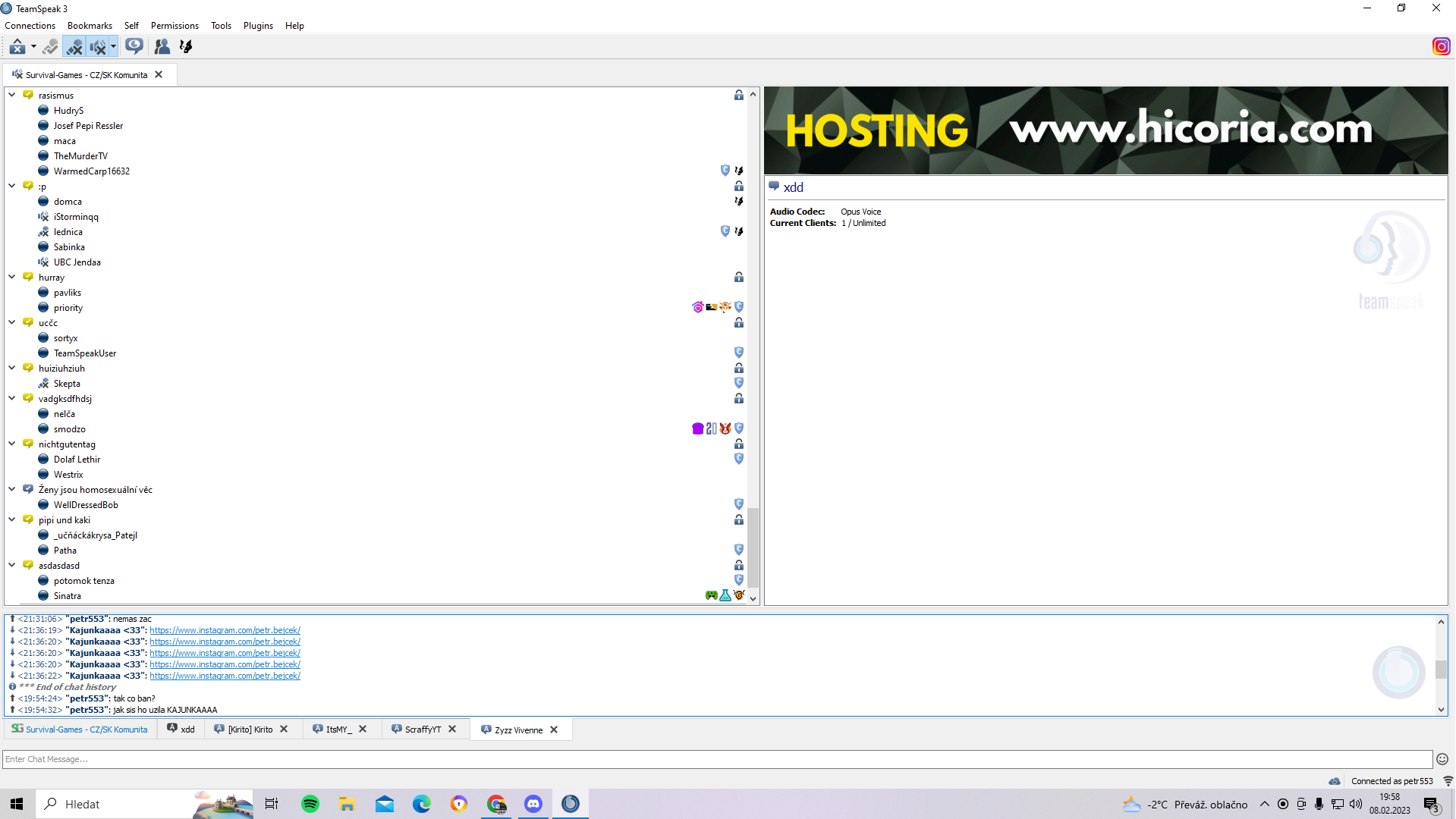Click the wolf plugin toolbar icon

(x=186, y=47)
